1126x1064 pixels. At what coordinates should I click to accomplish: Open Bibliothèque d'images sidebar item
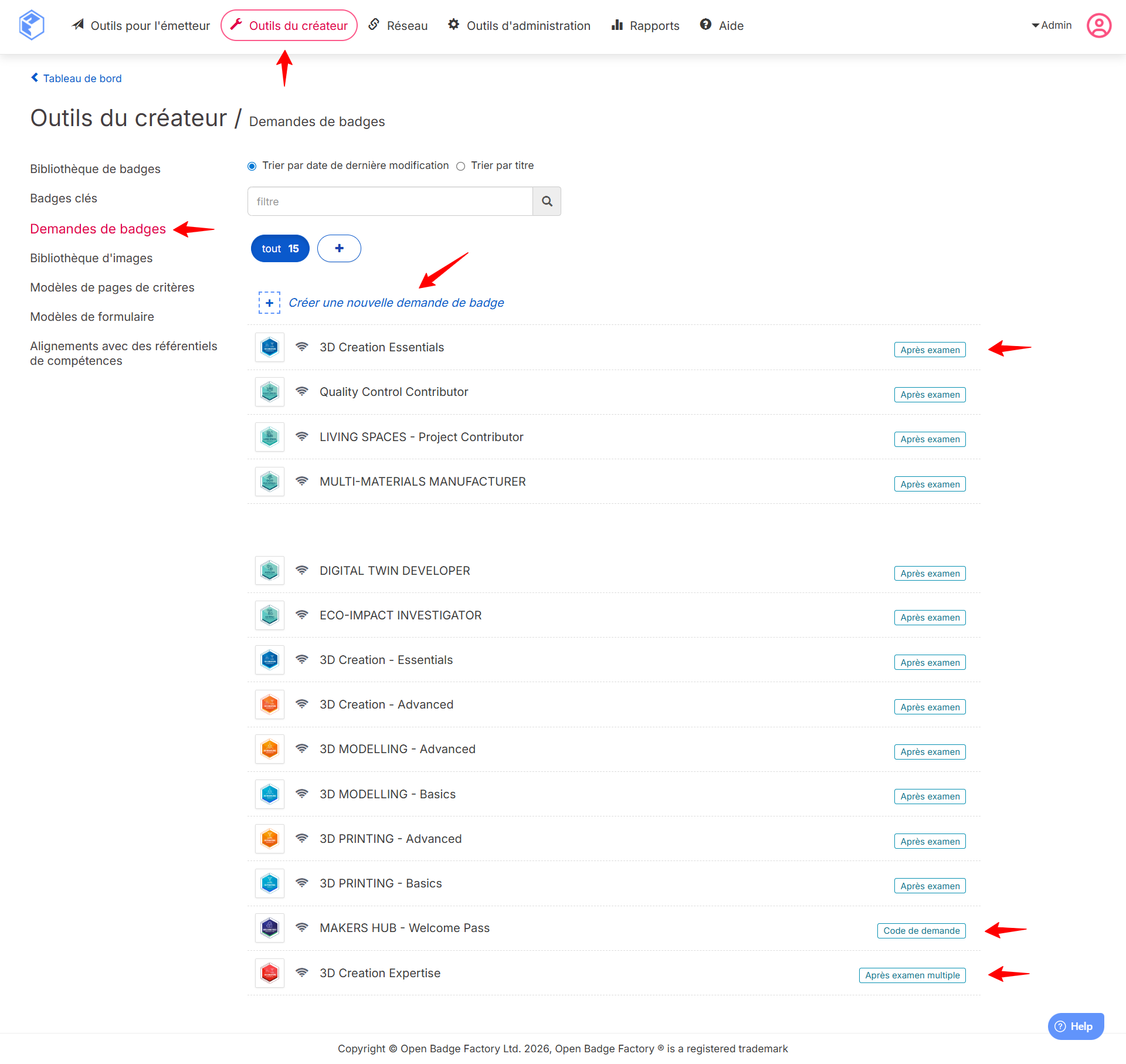(x=91, y=258)
